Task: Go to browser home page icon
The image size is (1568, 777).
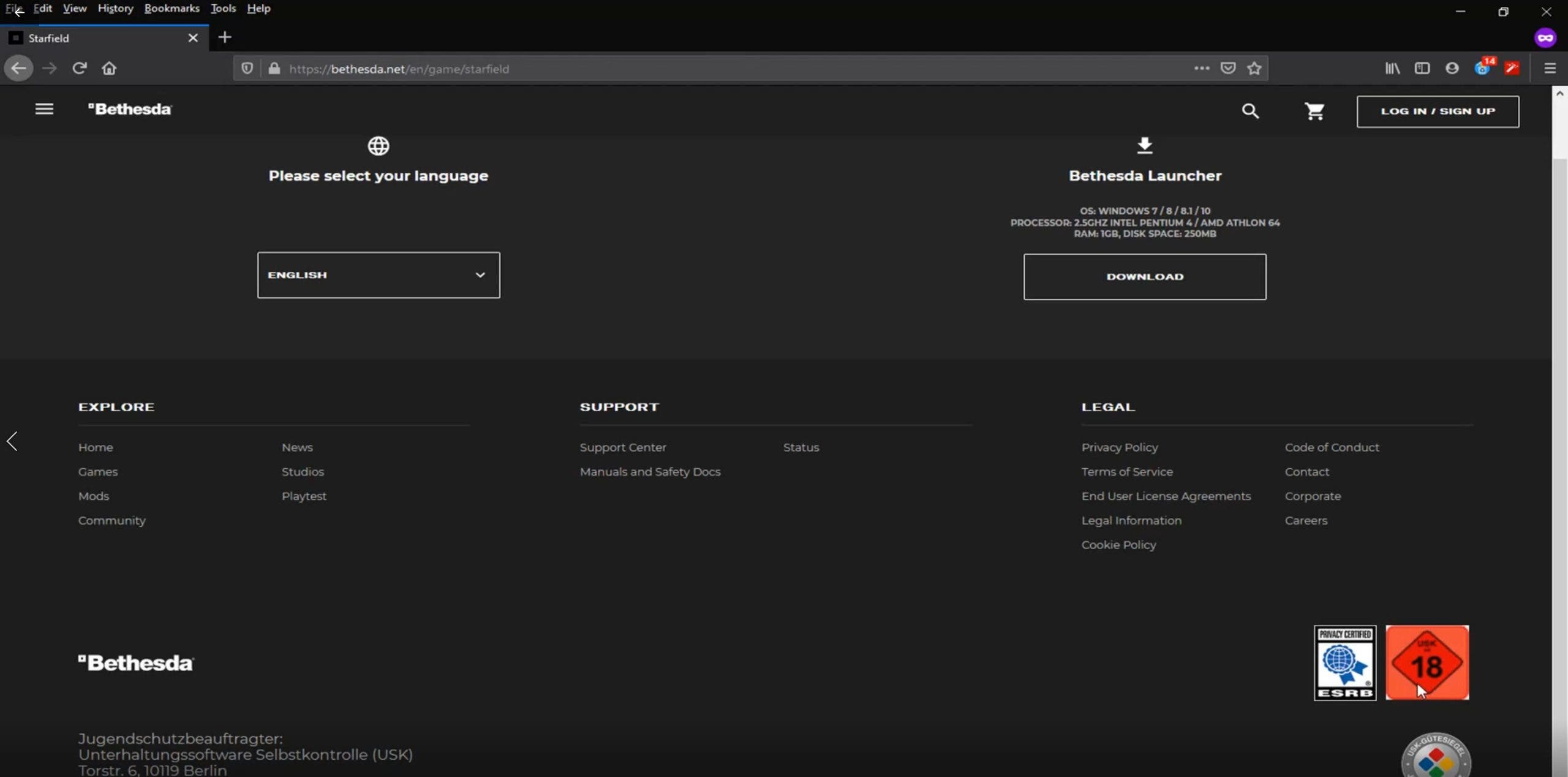Action: 109,68
